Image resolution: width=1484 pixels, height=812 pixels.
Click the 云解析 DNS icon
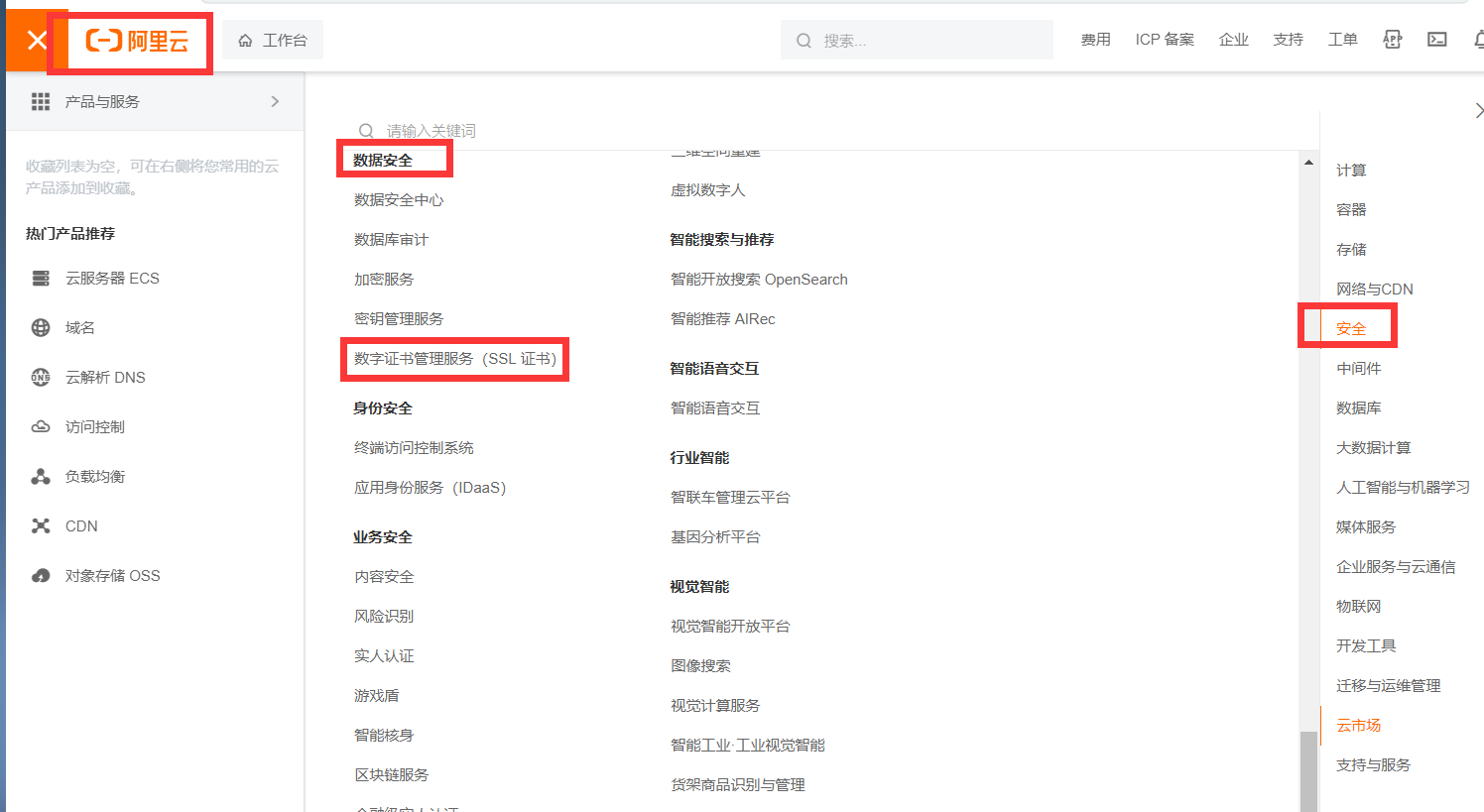pyautogui.click(x=41, y=378)
